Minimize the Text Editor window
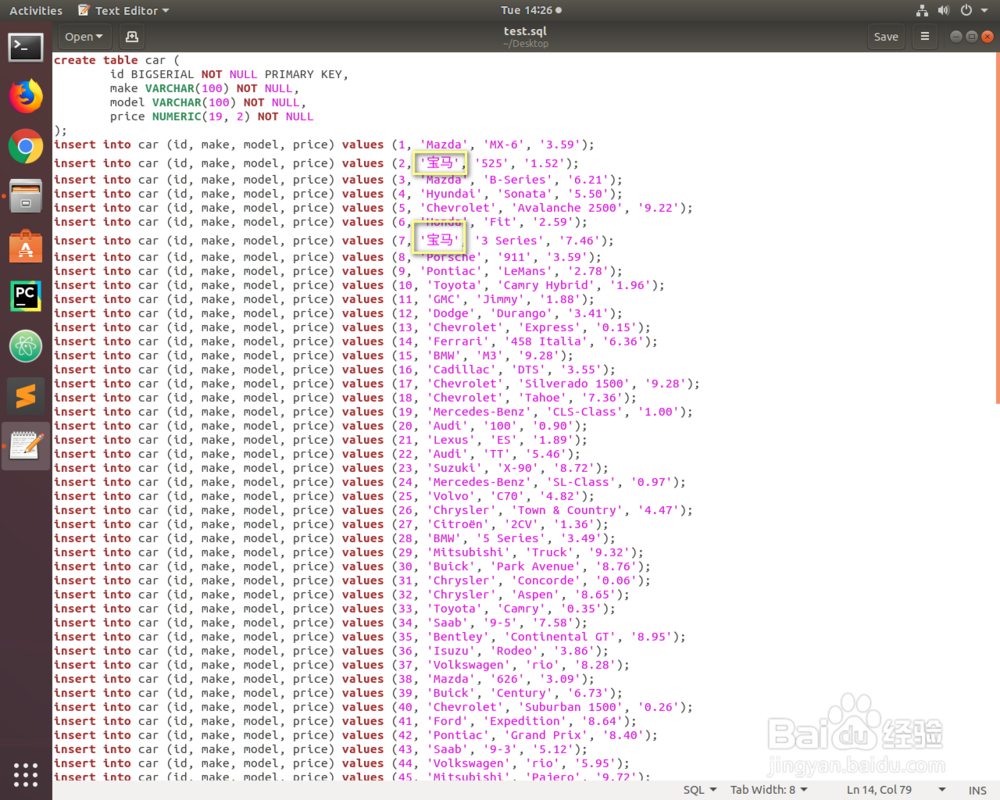1000x800 pixels. click(956, 36)
